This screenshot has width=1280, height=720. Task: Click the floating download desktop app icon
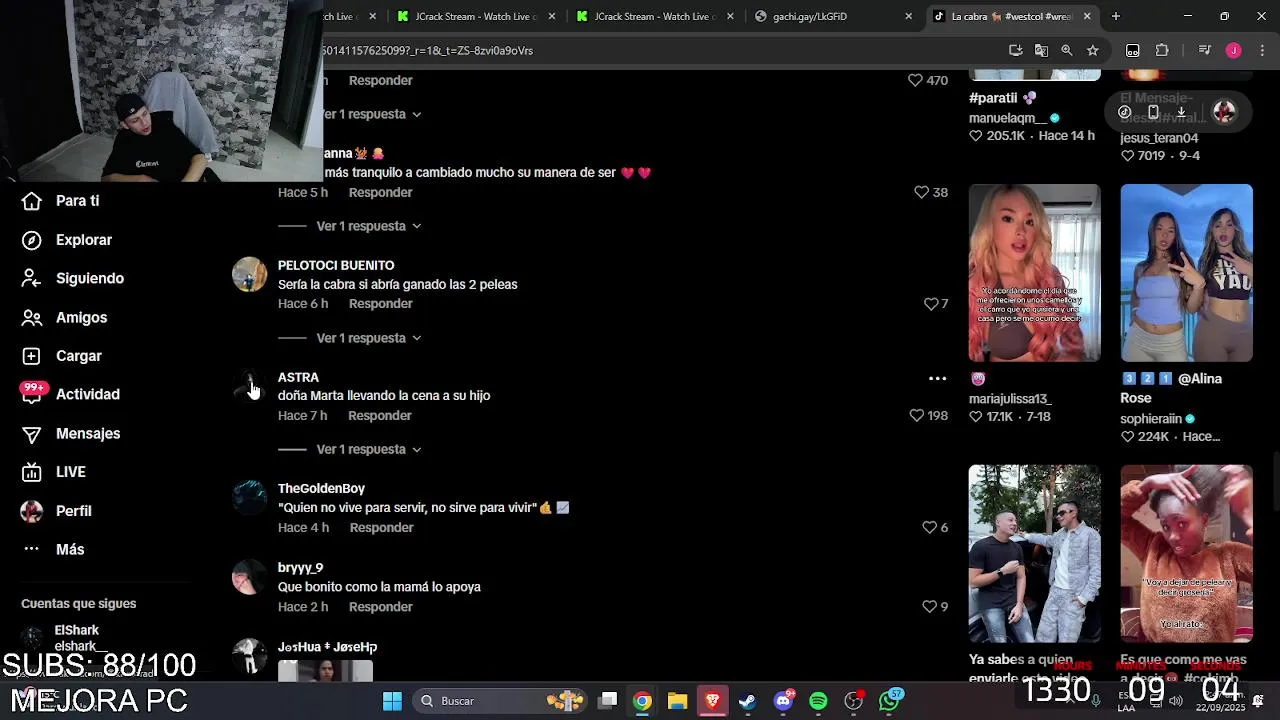(x=1181, y=112)
